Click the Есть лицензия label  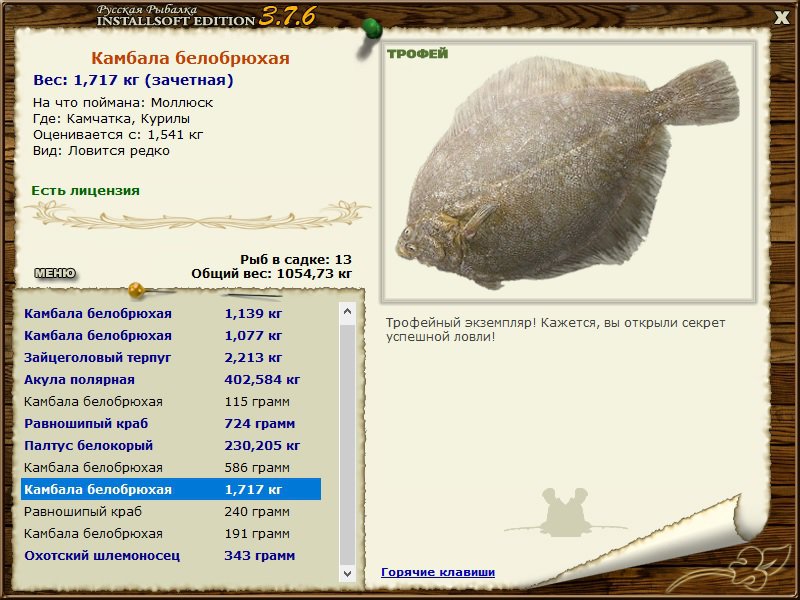pos(85,190)
